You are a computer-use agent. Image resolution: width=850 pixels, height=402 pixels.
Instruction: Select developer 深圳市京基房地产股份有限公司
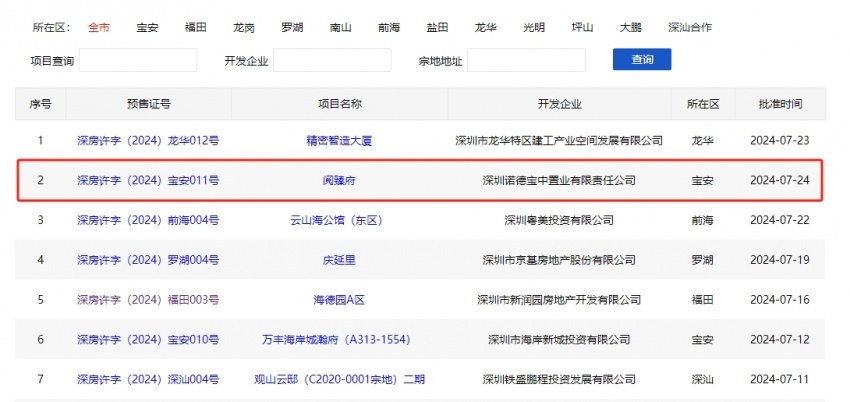coord(559,260)
